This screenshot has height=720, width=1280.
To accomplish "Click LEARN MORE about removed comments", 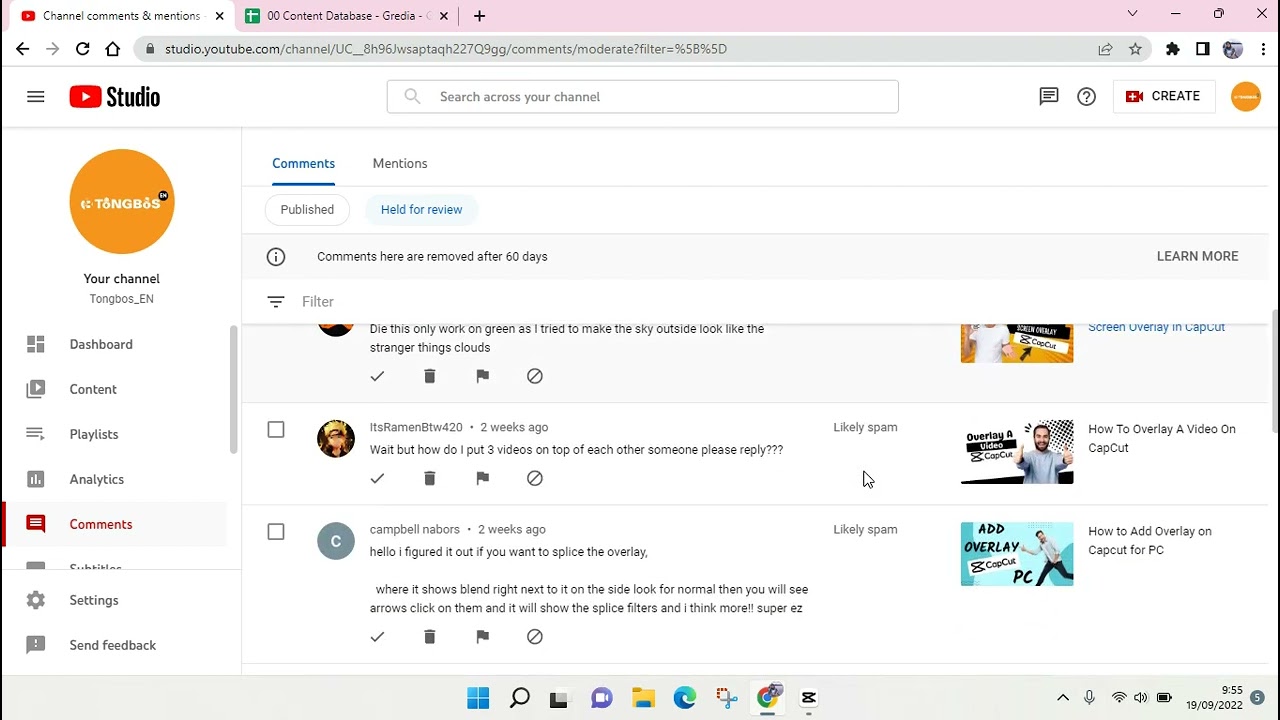I will [x=1197, y=256].
